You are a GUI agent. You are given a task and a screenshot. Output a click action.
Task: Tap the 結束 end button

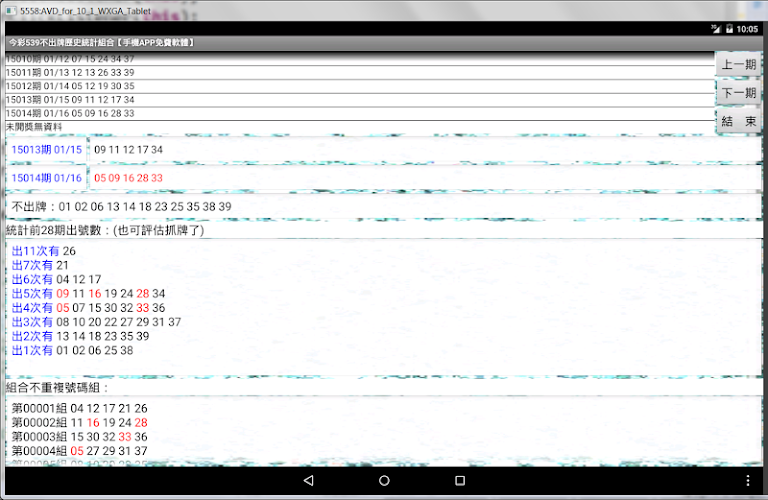point(739,121)
